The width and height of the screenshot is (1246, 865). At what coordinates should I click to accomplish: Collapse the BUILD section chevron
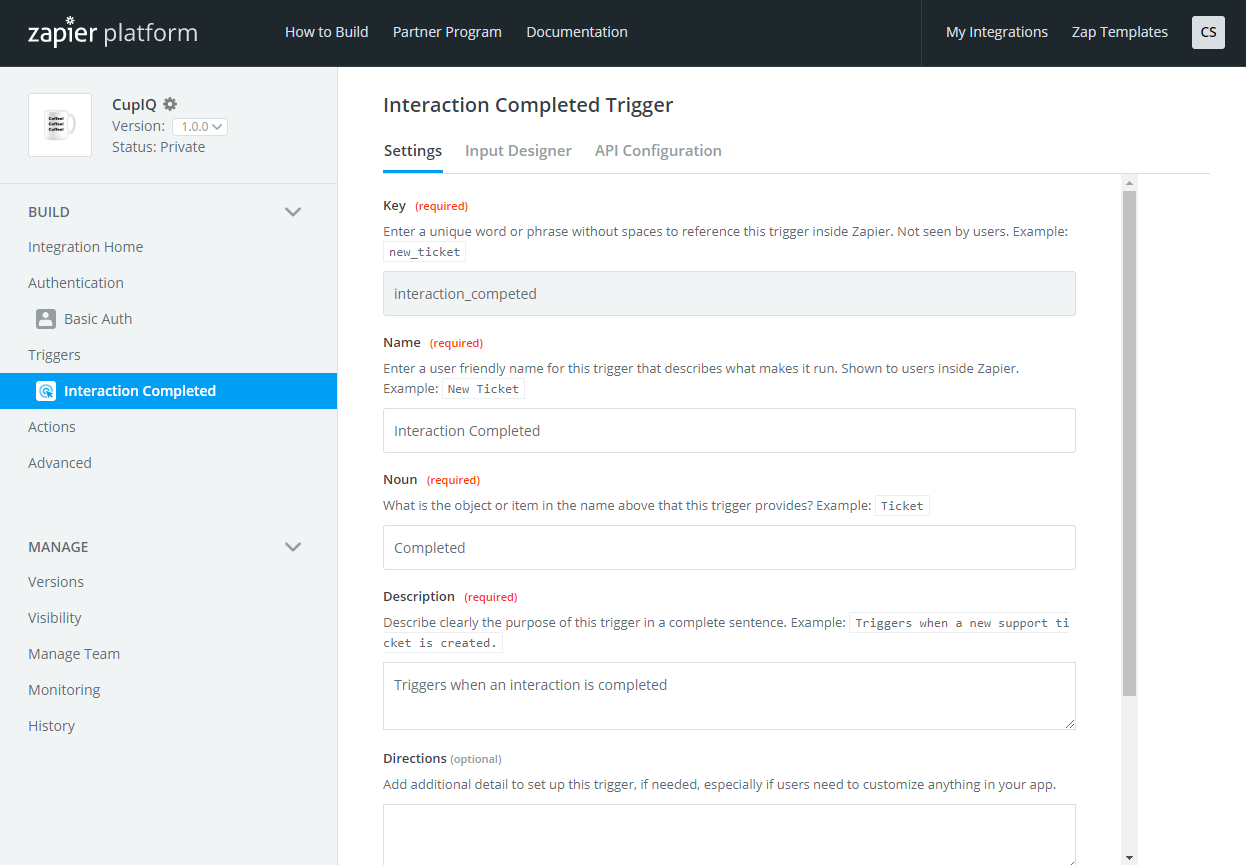tap(293, 212)
